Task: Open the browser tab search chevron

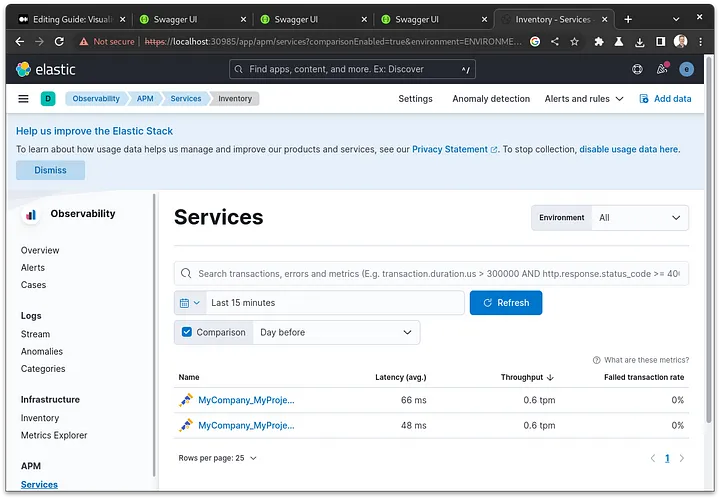Action: tap(675, 19)
